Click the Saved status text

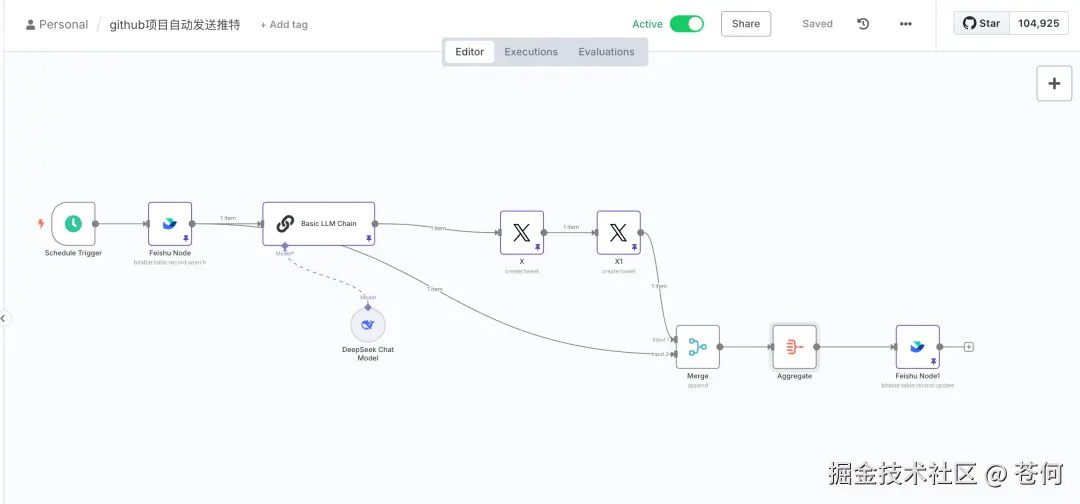tap(818, 24)
